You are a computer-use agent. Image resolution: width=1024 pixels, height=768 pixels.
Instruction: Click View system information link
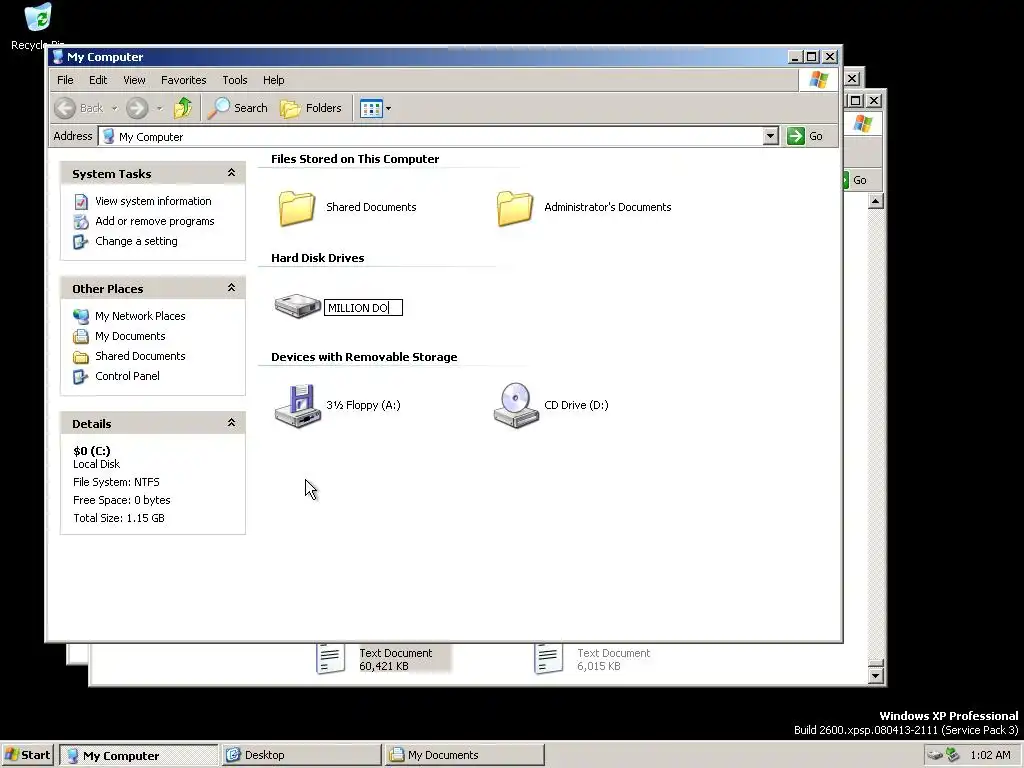(153, 201)
